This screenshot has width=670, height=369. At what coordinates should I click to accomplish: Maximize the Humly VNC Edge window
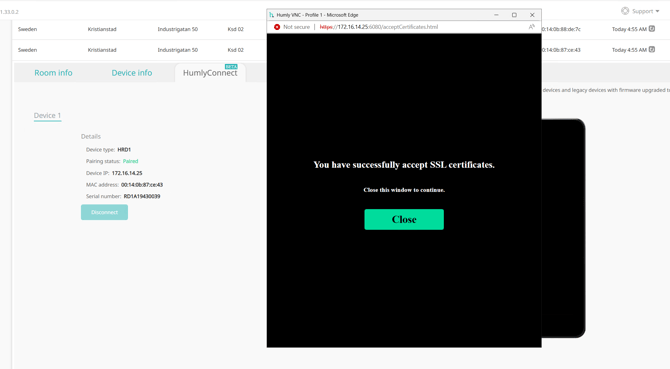click(x=514, y=15)
